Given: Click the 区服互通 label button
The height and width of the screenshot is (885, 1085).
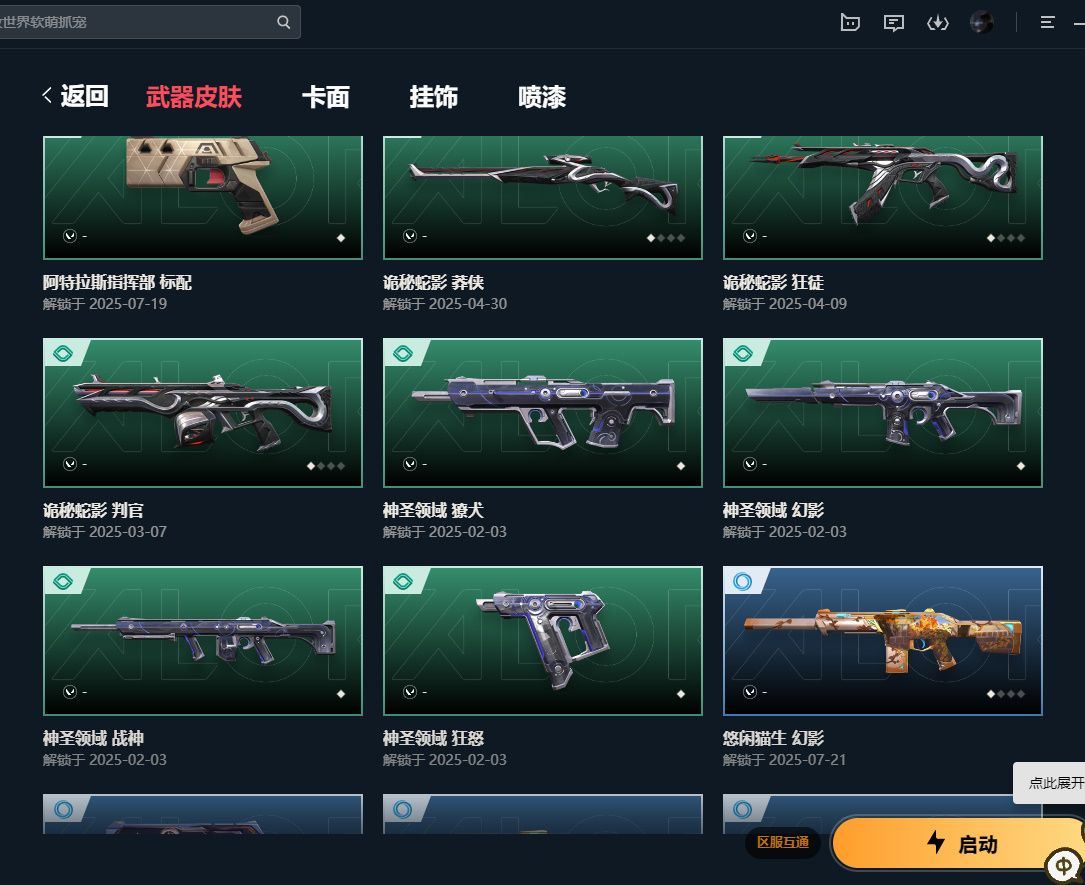Looking at the screenshot, I should [x=783, y=842].
